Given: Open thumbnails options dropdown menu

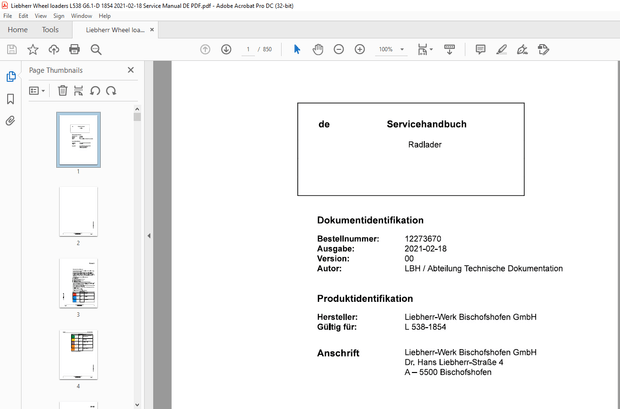Looking at the screenshot, I should click(x=37, y=91).
